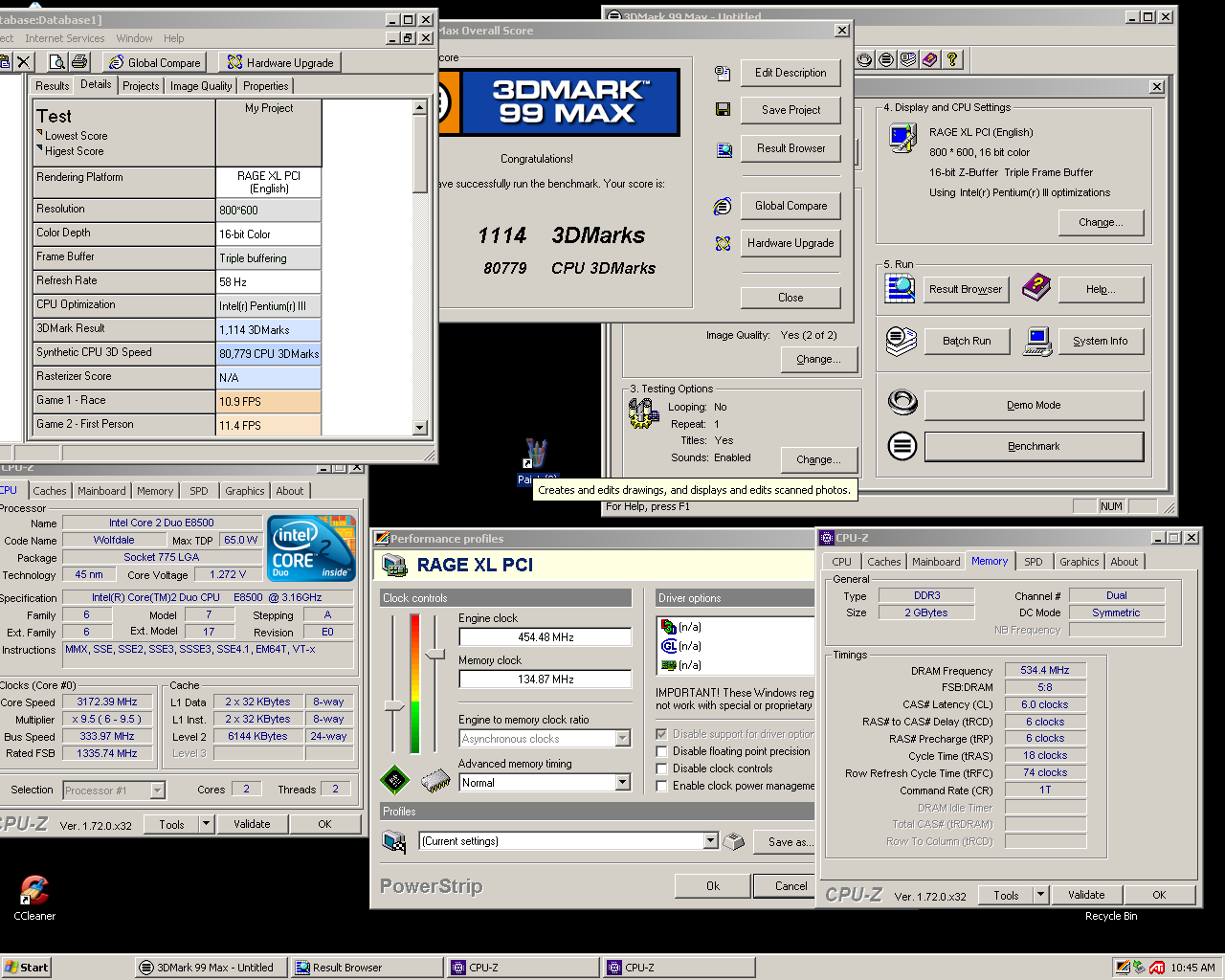Click the memory chip icon in PowerStrip
Viewport: 1225px width, 980px height.
click(435, 782)
